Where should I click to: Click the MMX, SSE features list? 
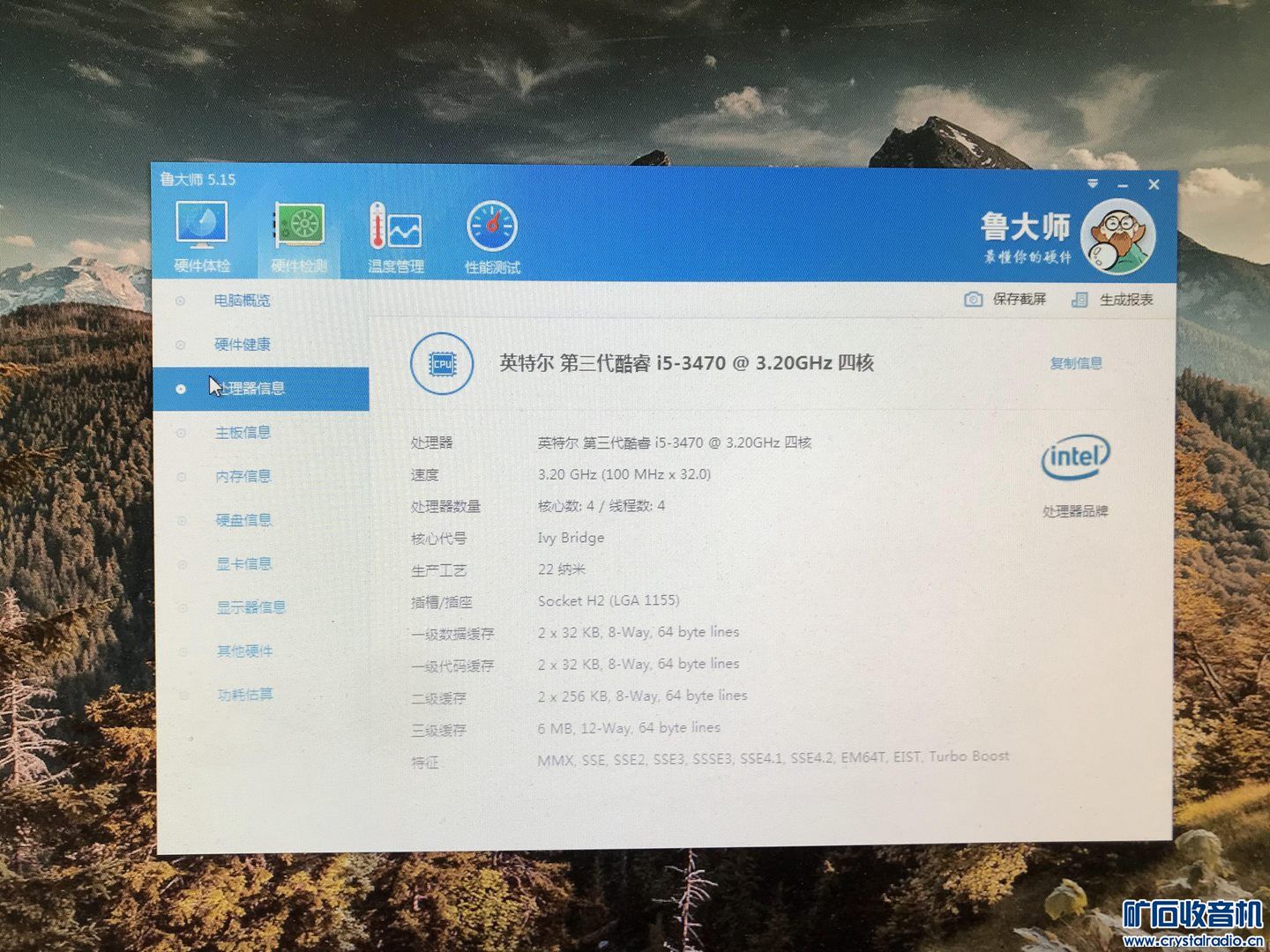tap(773, 758)
